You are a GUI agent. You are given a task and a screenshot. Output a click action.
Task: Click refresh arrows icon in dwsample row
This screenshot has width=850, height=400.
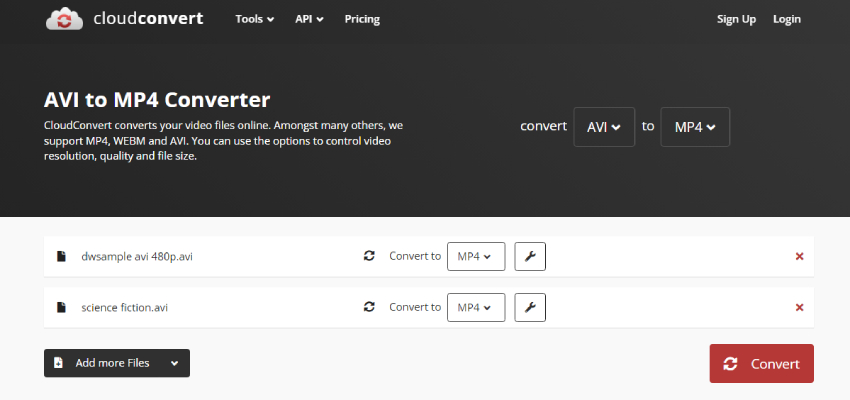tap(369, 256)
